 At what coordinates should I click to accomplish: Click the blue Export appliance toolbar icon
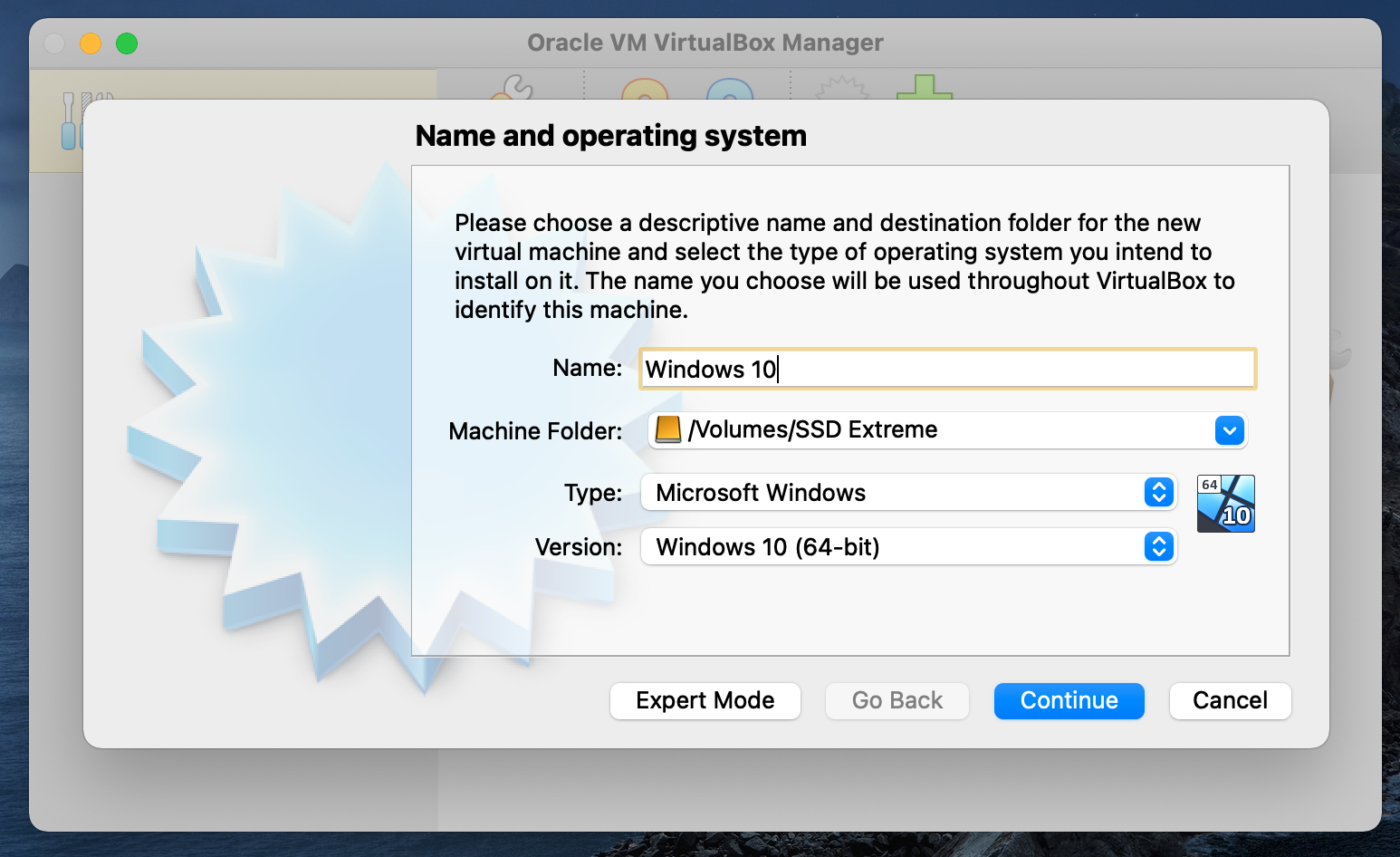click(x=729, y=95)
